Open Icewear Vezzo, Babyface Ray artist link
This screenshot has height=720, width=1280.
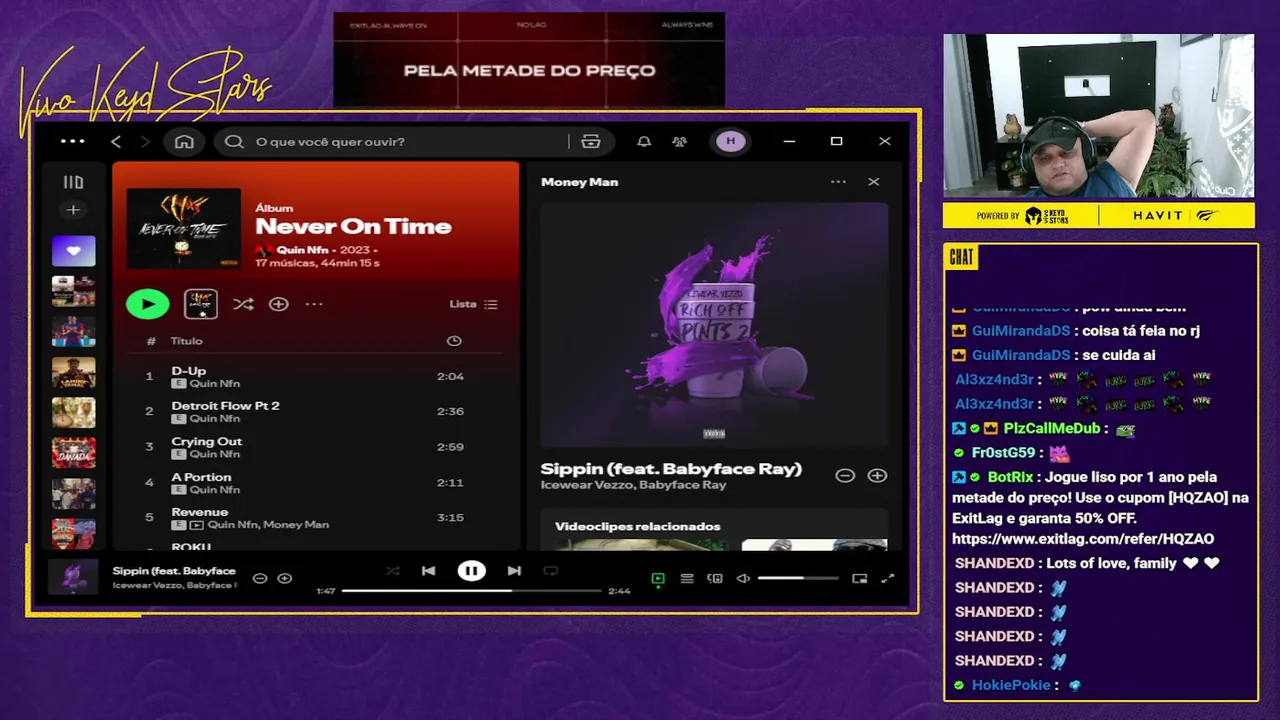coord(633,485)
